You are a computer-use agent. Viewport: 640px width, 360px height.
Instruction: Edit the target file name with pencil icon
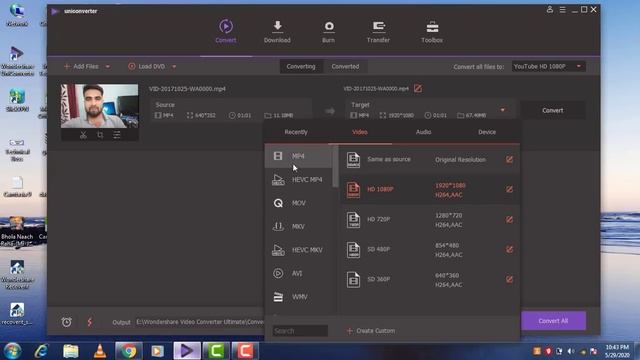(x=418, y=89)
